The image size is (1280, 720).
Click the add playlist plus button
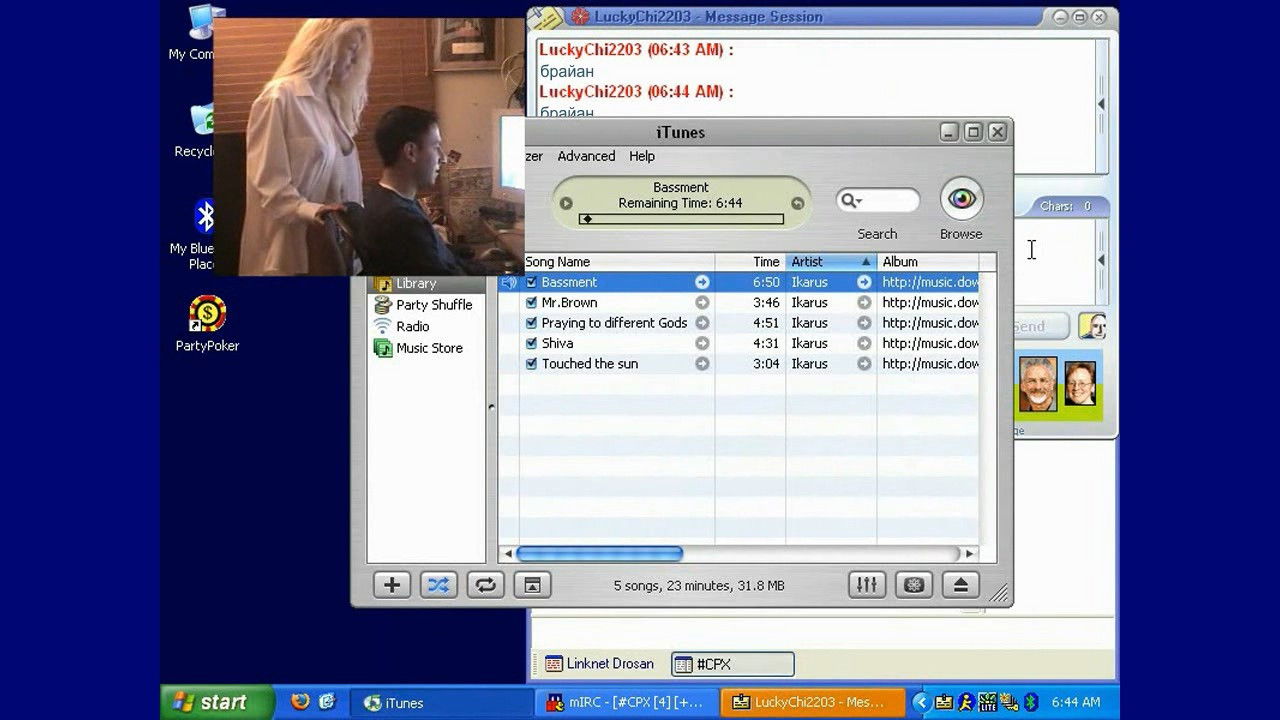point(392,585)
